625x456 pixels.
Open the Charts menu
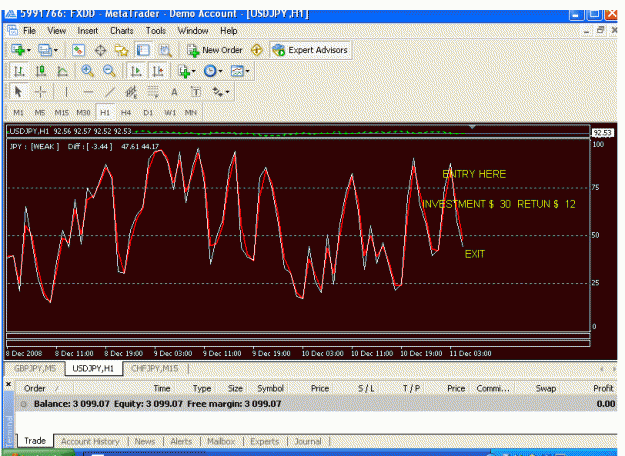[122, 31]
